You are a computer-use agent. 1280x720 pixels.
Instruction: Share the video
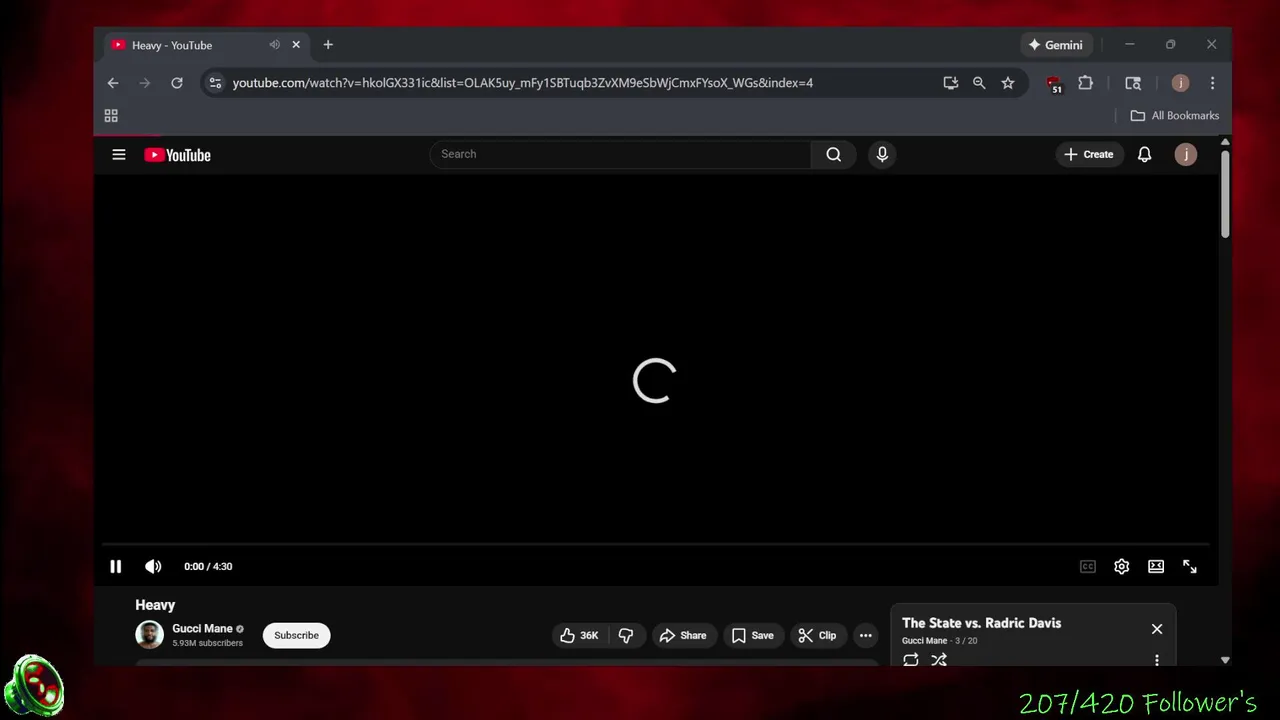coord(683,635)
